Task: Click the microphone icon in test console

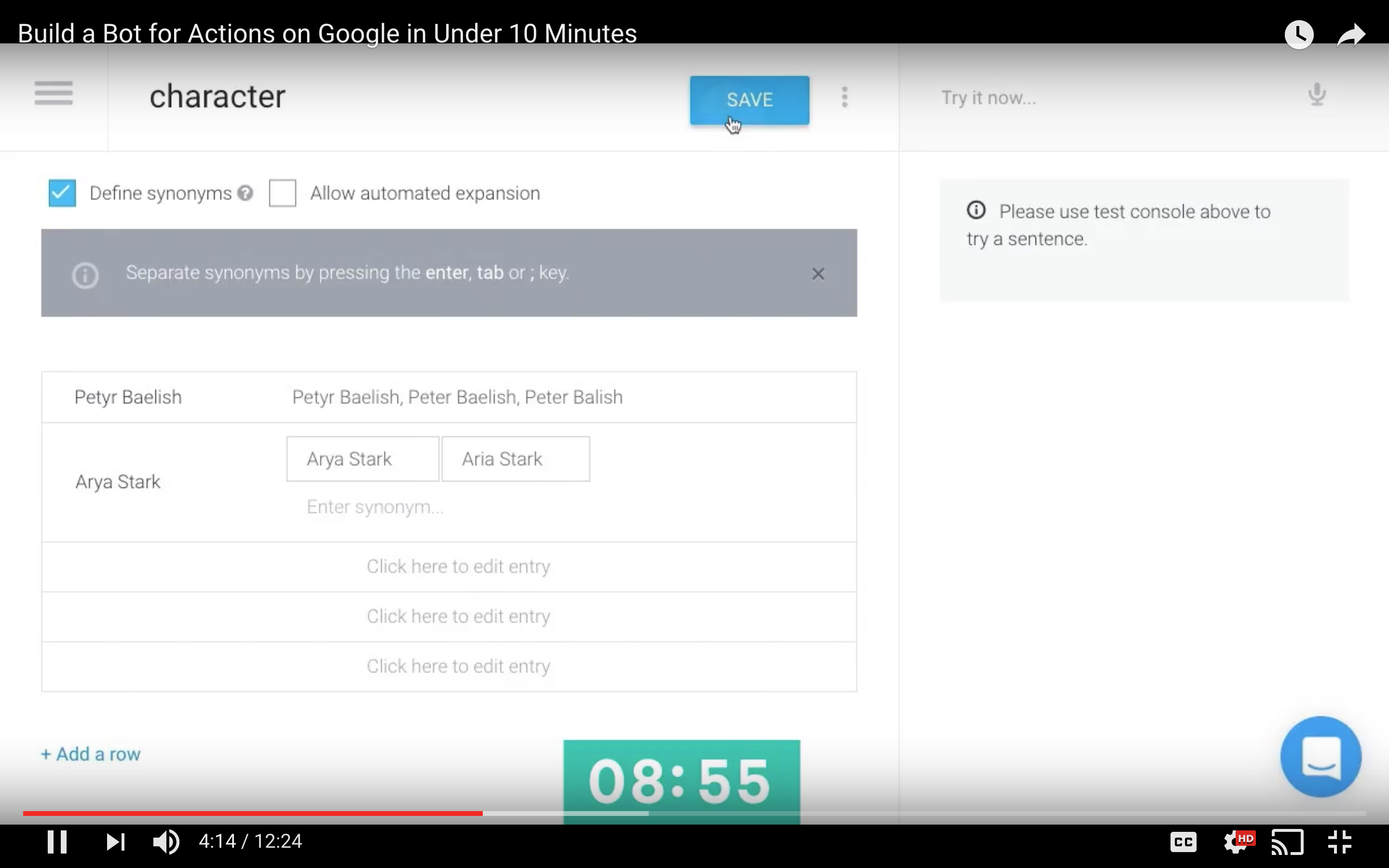Action: click(x=1317, y=95)
